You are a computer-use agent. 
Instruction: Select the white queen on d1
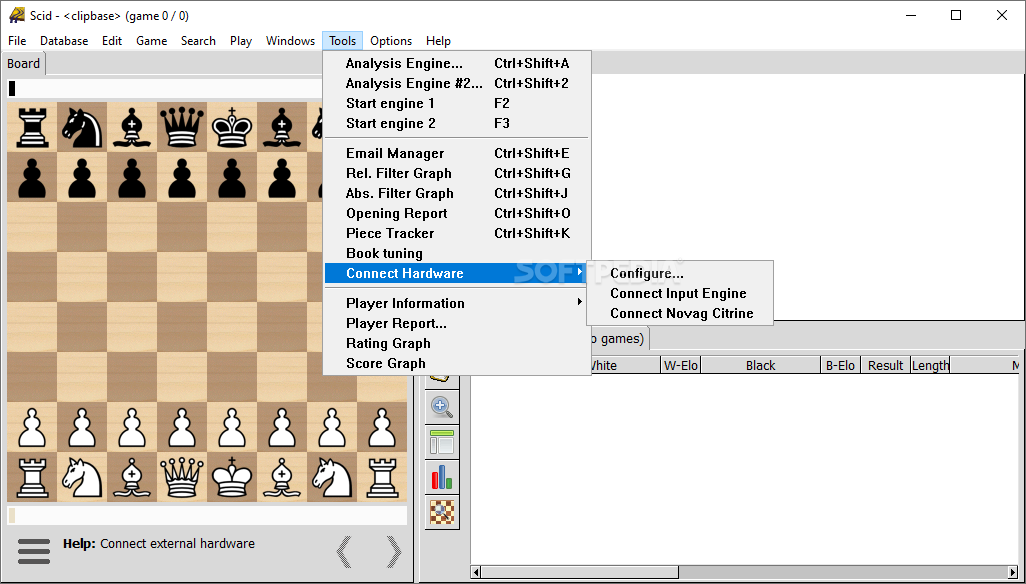[x=182, y=477]
